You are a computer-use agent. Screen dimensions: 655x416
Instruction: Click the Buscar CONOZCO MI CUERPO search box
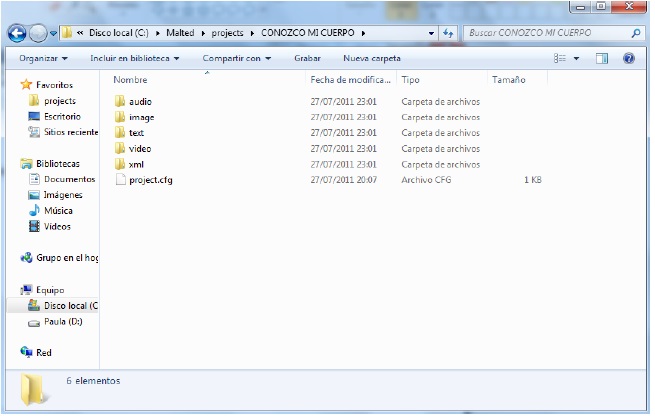545,33
